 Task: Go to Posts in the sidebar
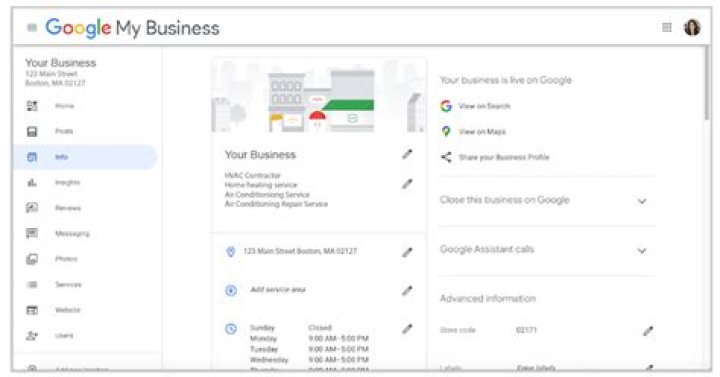click(x=64, y=131)
